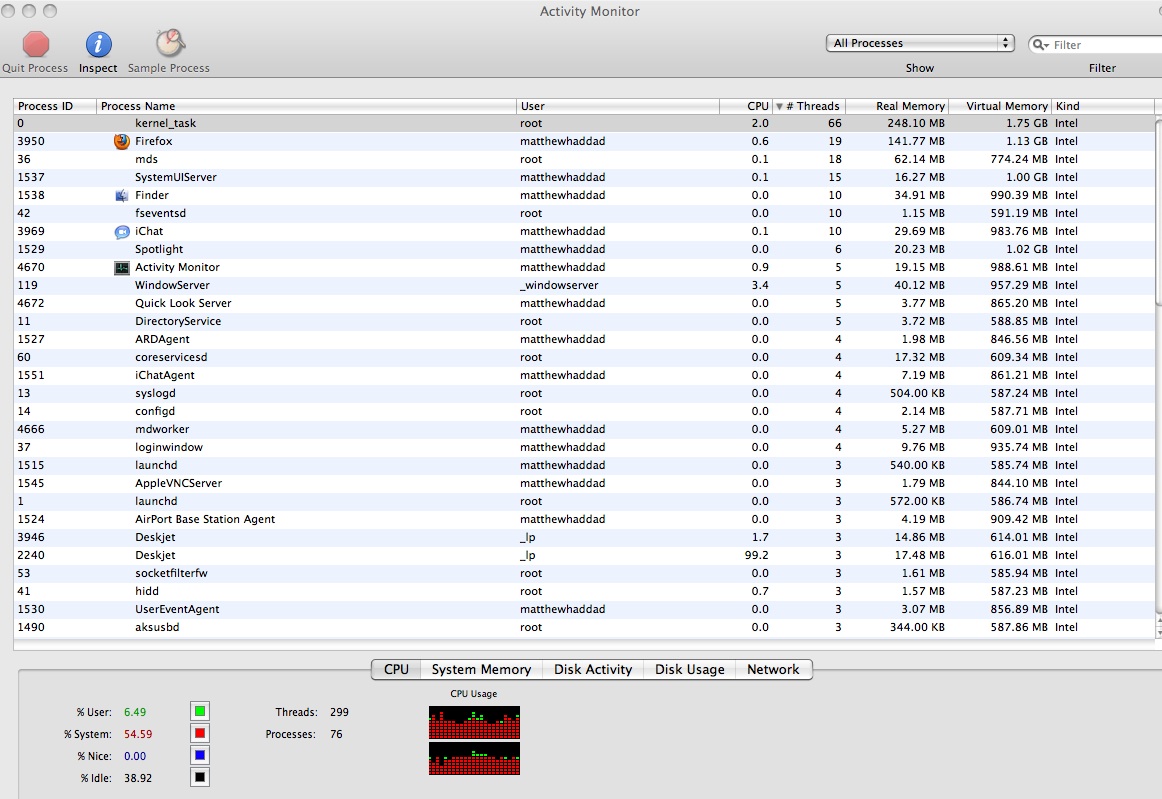Click the Processes count 76 value
1162x799 pixels.
pos(336,735)
